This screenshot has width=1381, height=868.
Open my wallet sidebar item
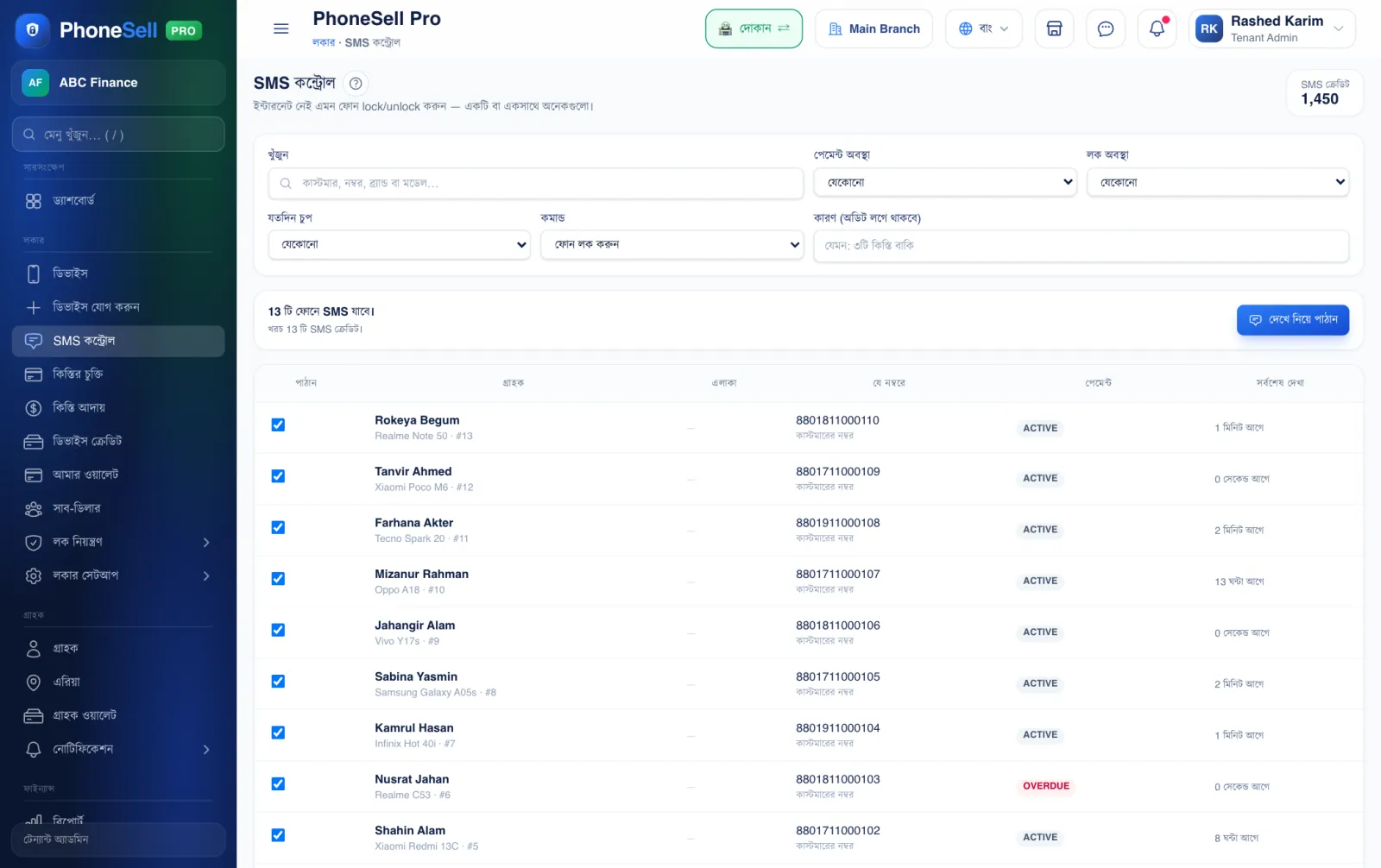point(118,475)
